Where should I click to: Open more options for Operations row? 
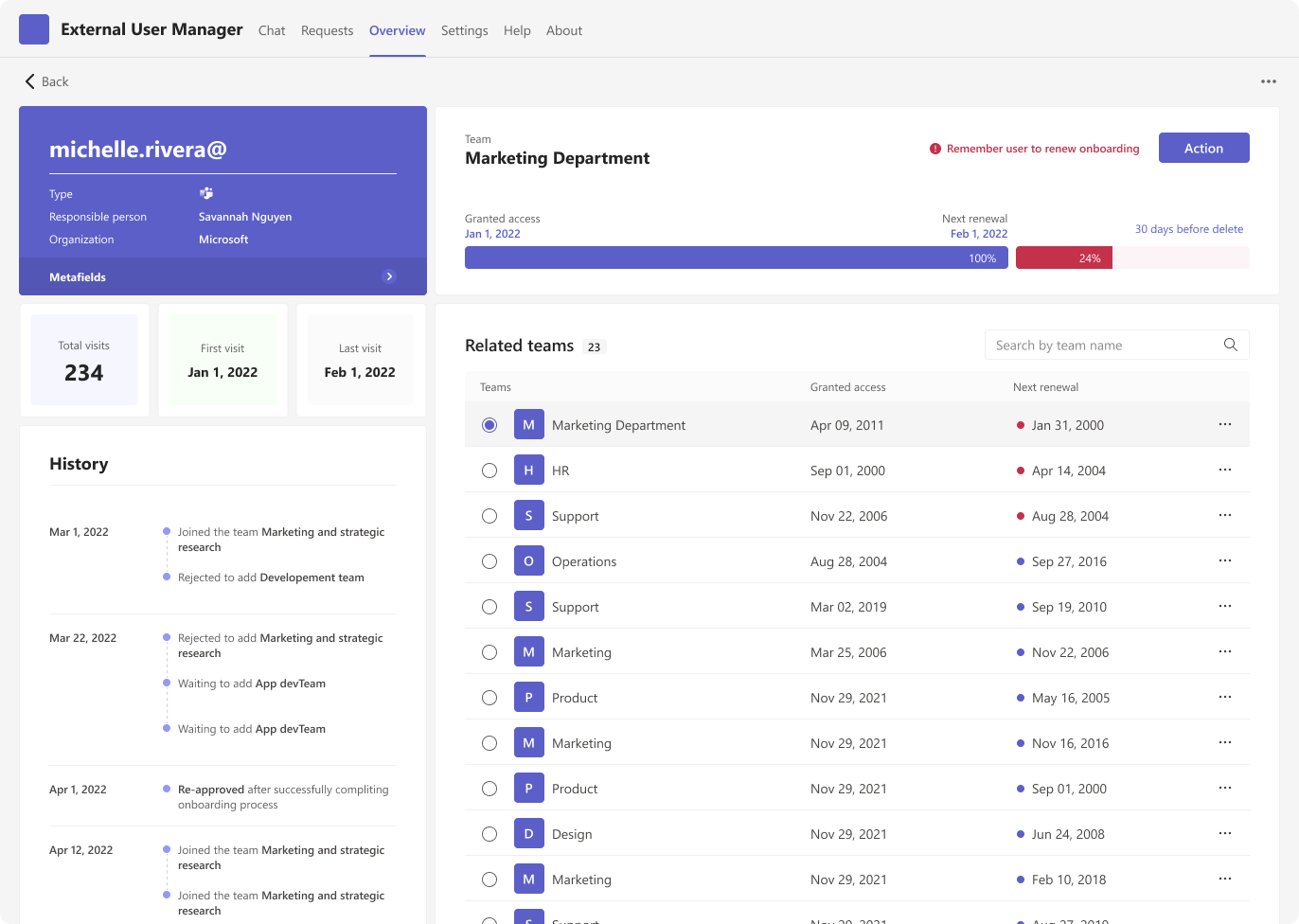[x=1224, y=560]
